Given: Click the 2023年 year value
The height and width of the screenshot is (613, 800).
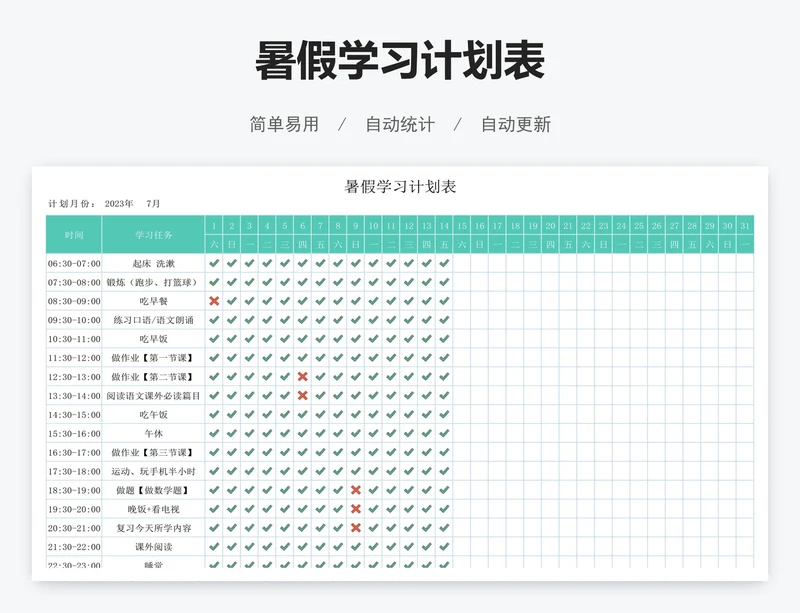Looking at the screenshot, I should point(119,204).
